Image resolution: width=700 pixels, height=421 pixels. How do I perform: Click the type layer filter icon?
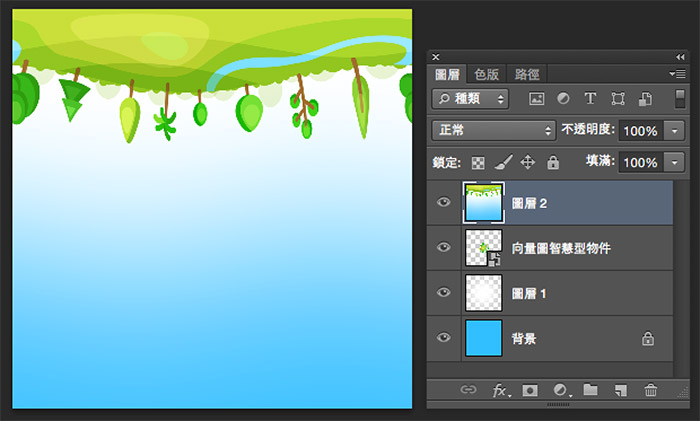coord(590,99)
